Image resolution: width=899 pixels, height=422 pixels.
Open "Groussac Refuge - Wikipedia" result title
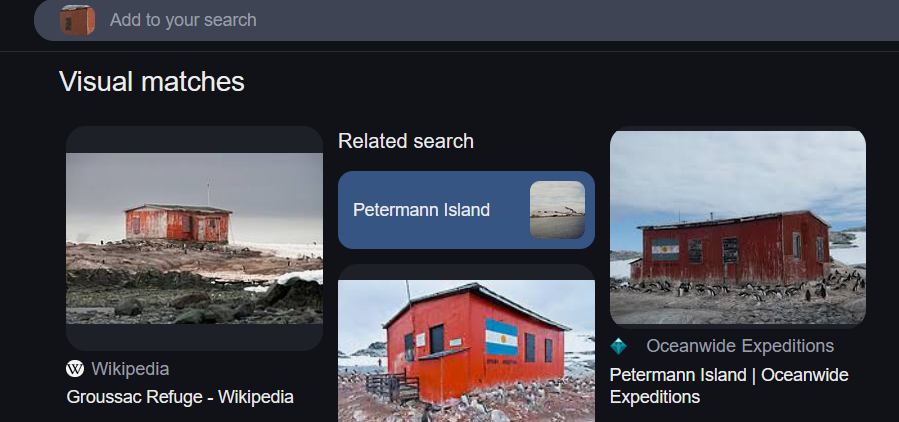pos(180,397)
